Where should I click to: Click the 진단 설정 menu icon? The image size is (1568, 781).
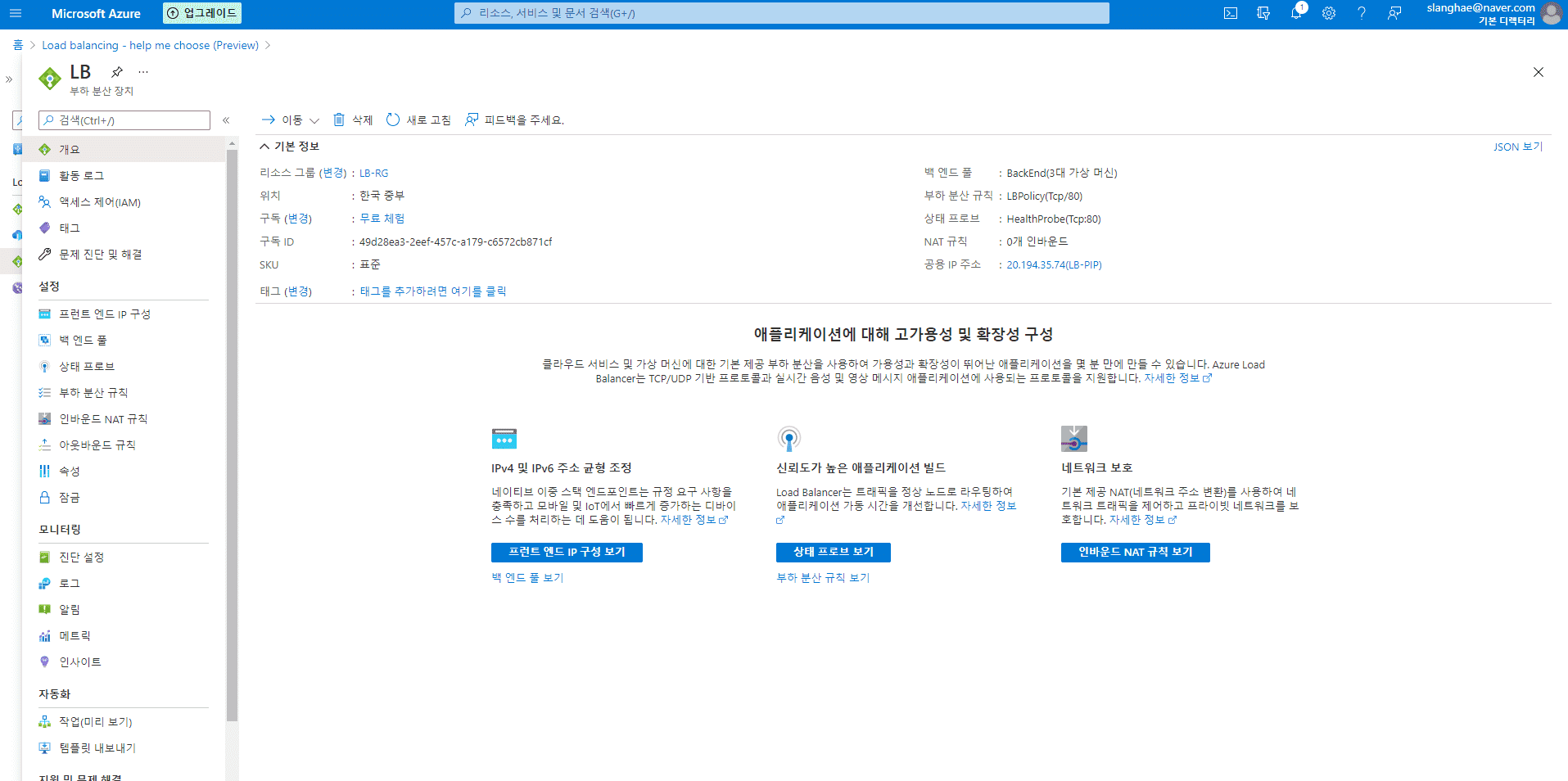pos(45,557)
